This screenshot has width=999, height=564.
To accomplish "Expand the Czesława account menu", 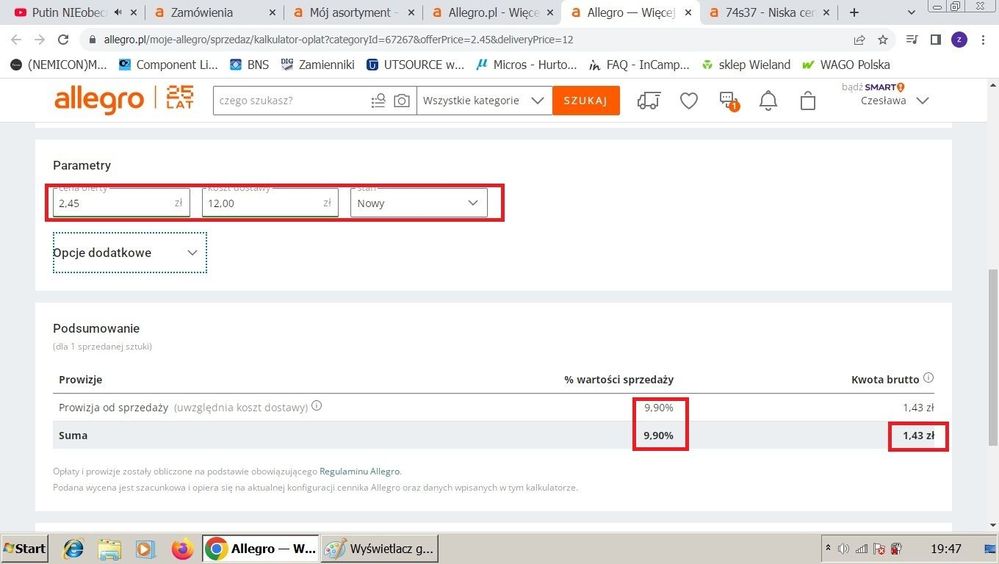I will [x=895, y=101].
